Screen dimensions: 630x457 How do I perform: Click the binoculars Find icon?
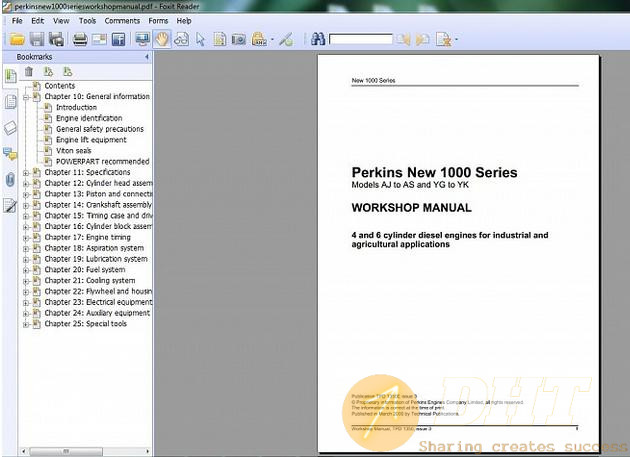[318, 39]
